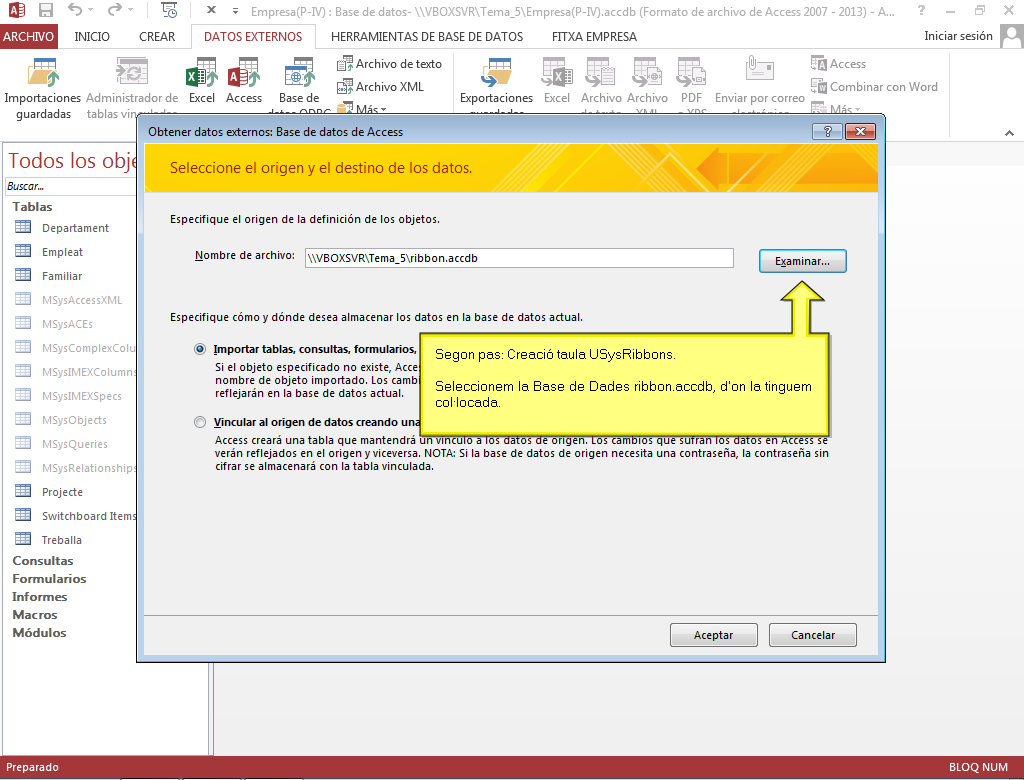Click the Access help question mark icon

[921, 10]
